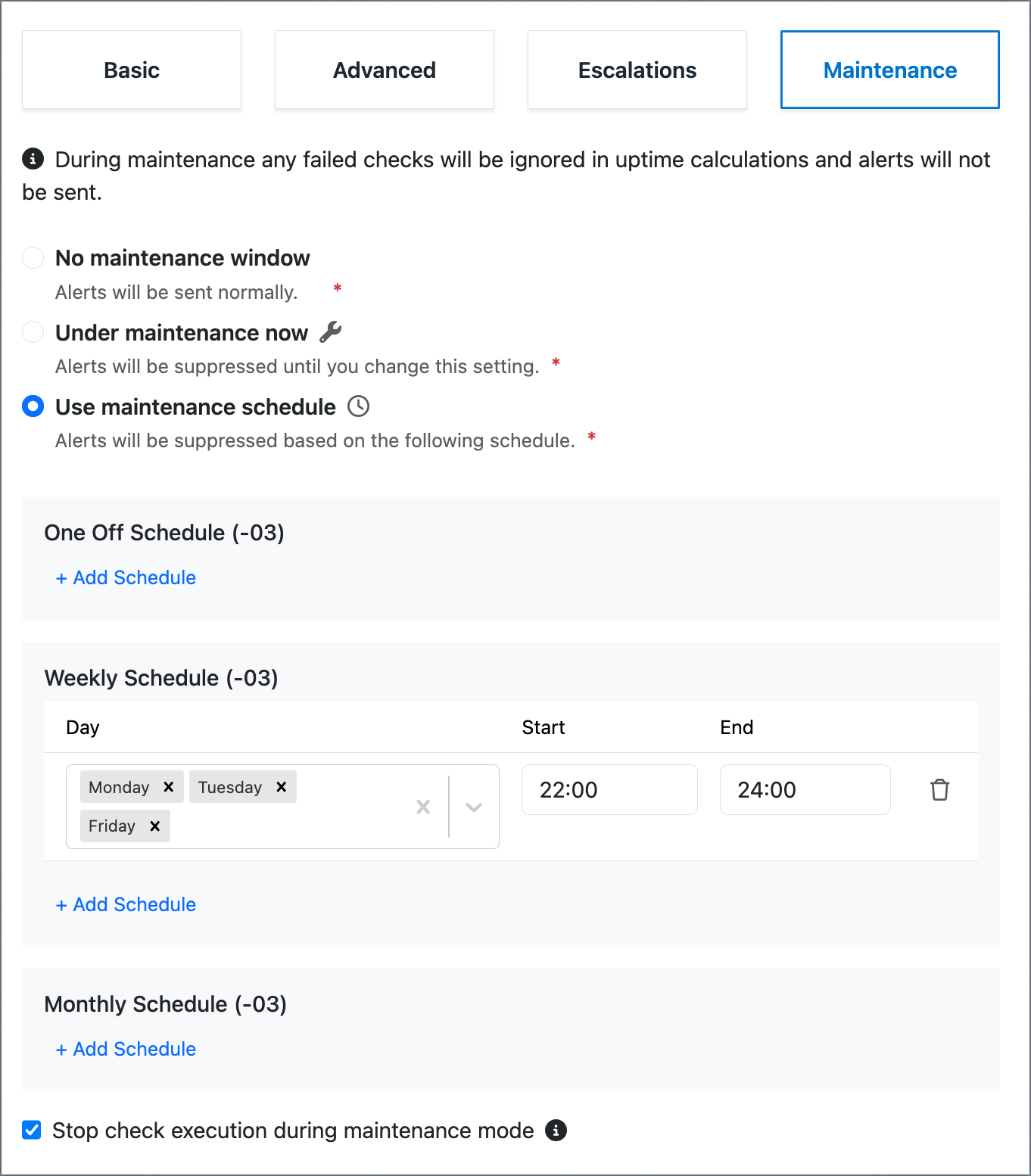Click info icon beside Stop check execution
This screenshot has height=1176, width=1031.
click(x=556, y=1130)
